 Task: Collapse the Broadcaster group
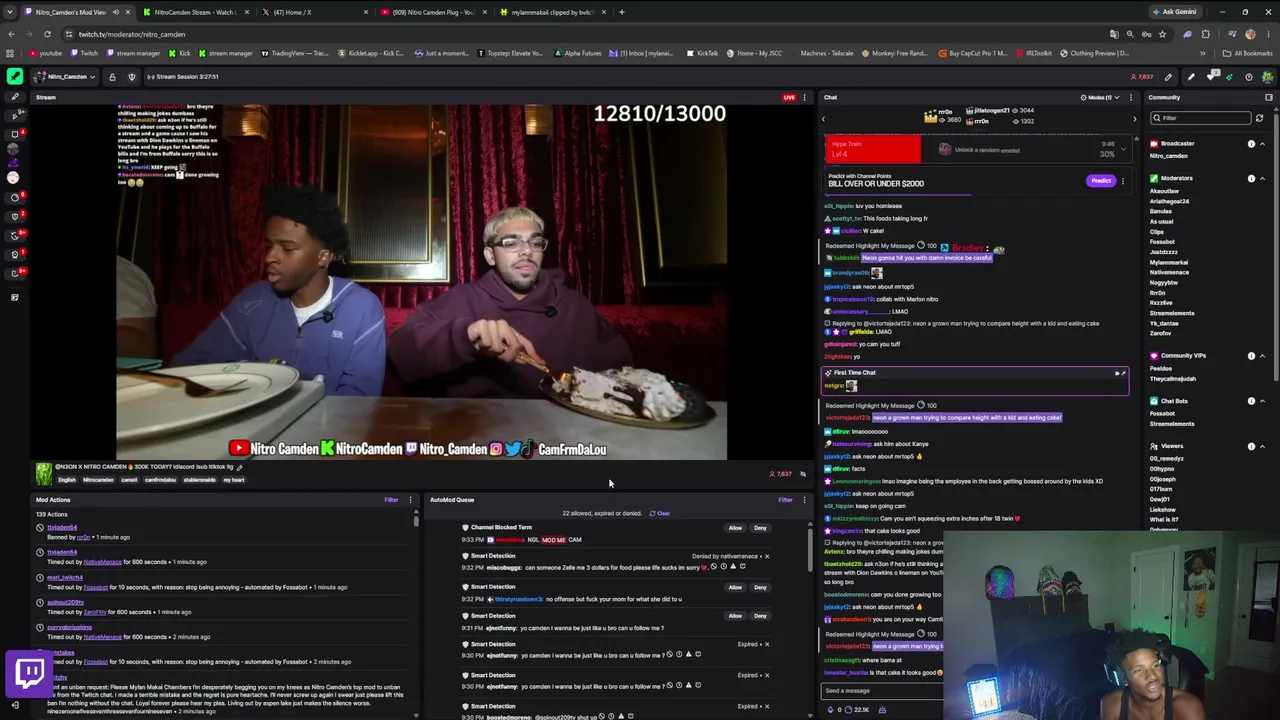coord(1262,144)
